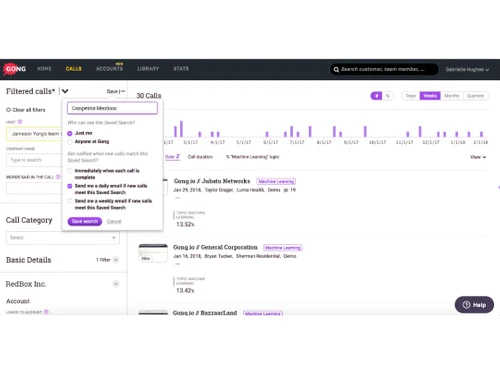Image resolution: width=500 pixels, height=375 pixels.
Task: Sort by % Machine Learning topic
Action: pyautogui.click(x=253, y=157)
